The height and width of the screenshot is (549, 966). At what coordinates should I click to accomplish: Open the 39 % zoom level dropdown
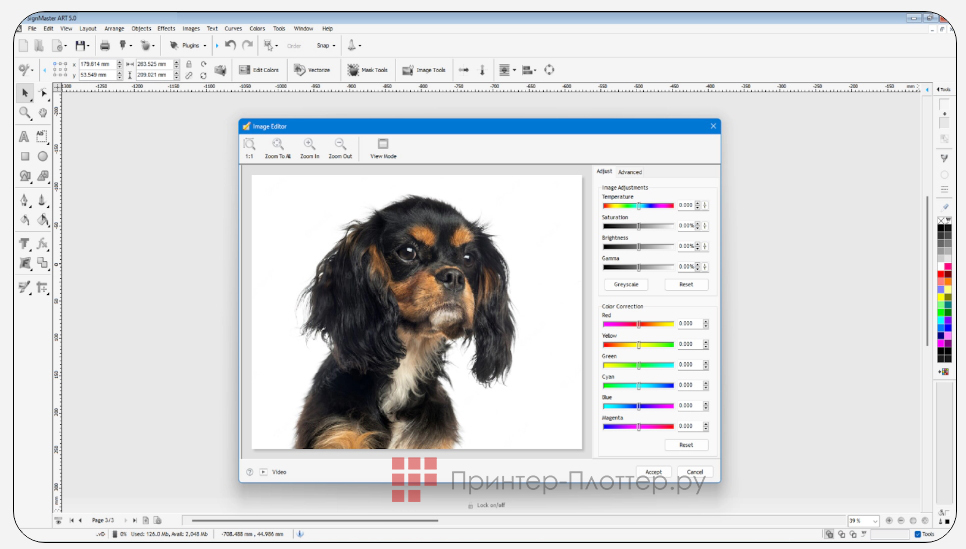(876, 521)
